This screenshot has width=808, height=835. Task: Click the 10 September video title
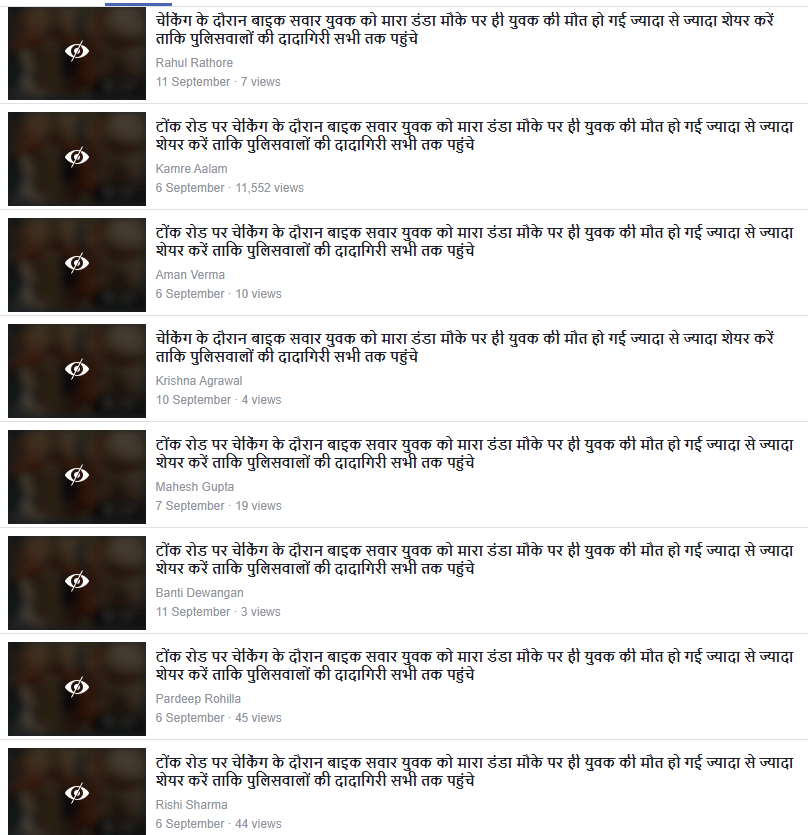click(464, 347)
